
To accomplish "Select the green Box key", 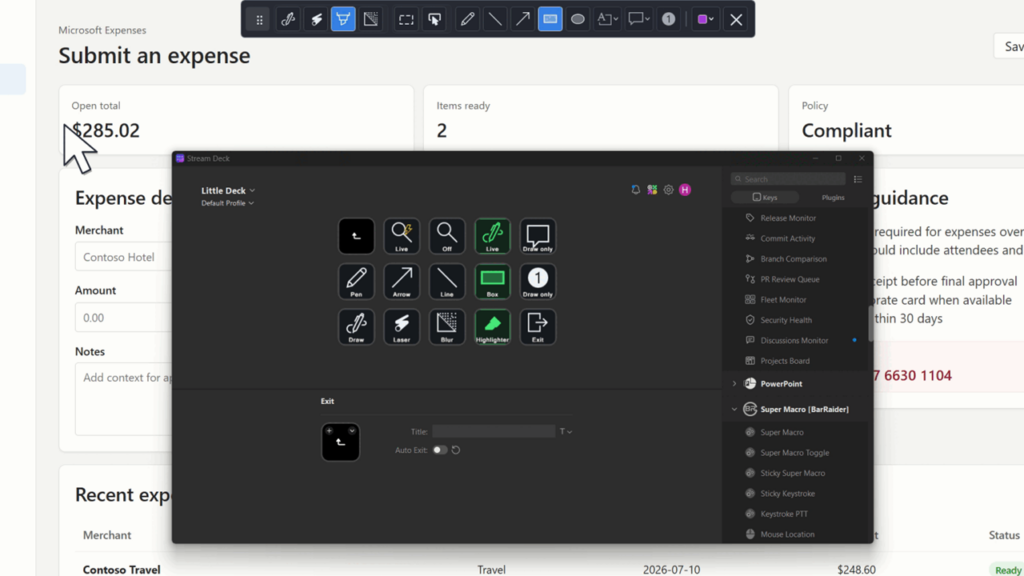I will (x=492, y=281).
